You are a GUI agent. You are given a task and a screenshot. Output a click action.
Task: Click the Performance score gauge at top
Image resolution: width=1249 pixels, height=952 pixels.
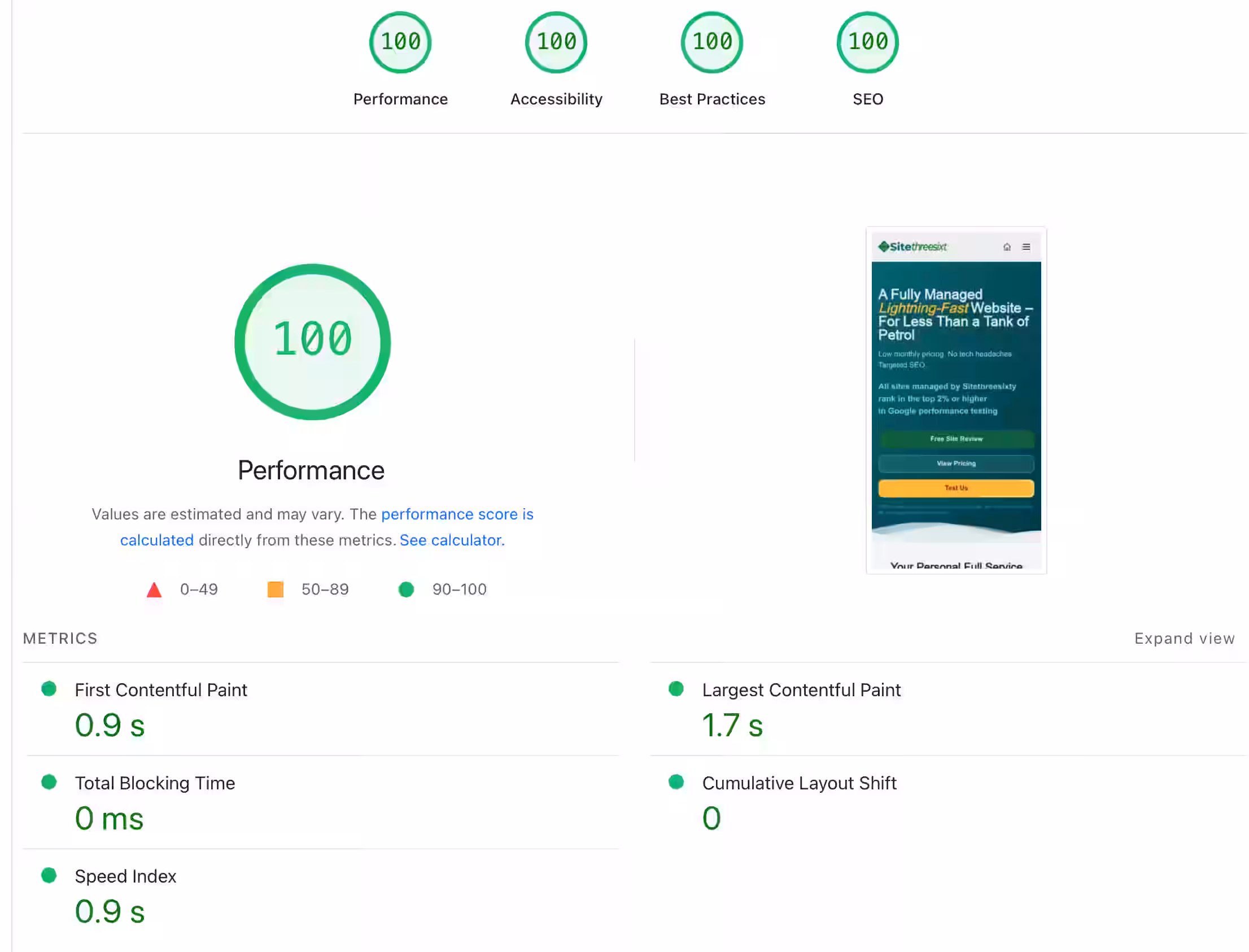click(x=400, y=42)
